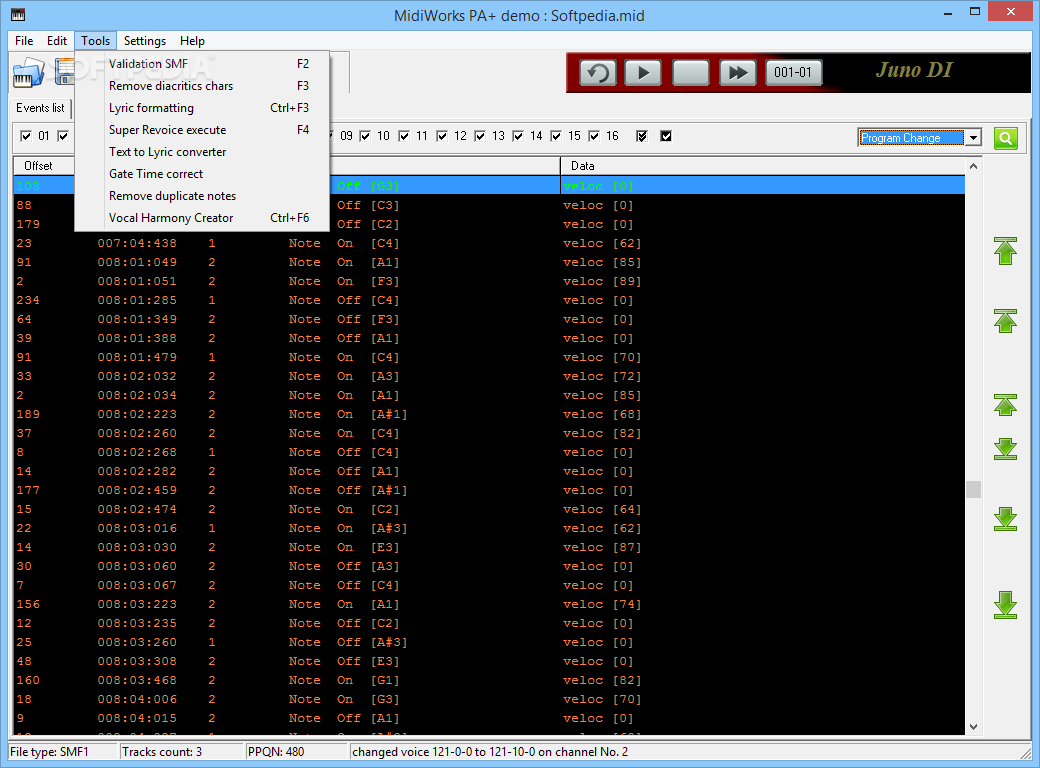Open Text to Lyric converter
Image resolution: width=1040 pixels, height=768 pixels.
[x=202, y=151]
